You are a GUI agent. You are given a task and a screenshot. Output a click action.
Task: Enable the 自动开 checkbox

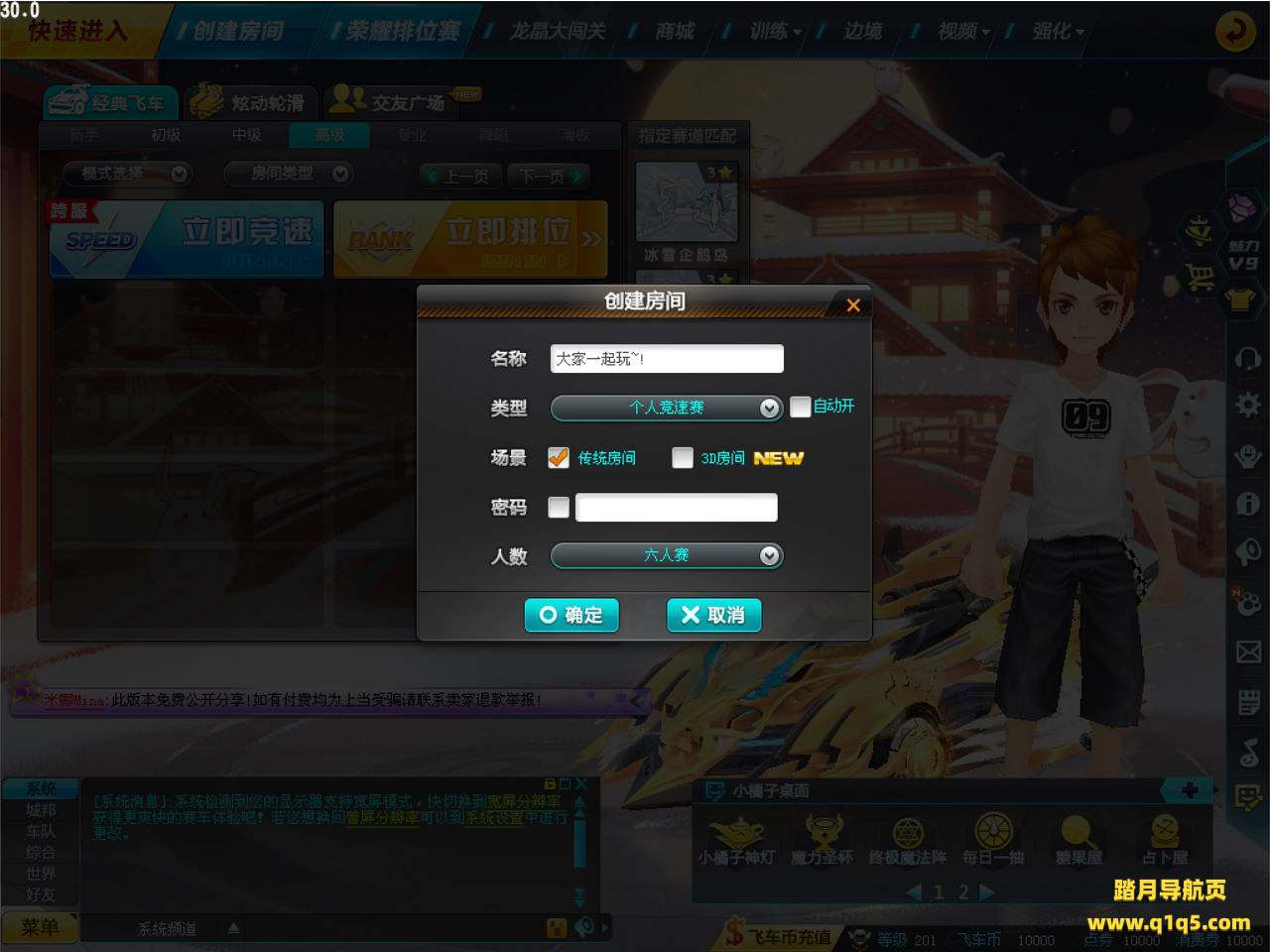coord(800,407)
